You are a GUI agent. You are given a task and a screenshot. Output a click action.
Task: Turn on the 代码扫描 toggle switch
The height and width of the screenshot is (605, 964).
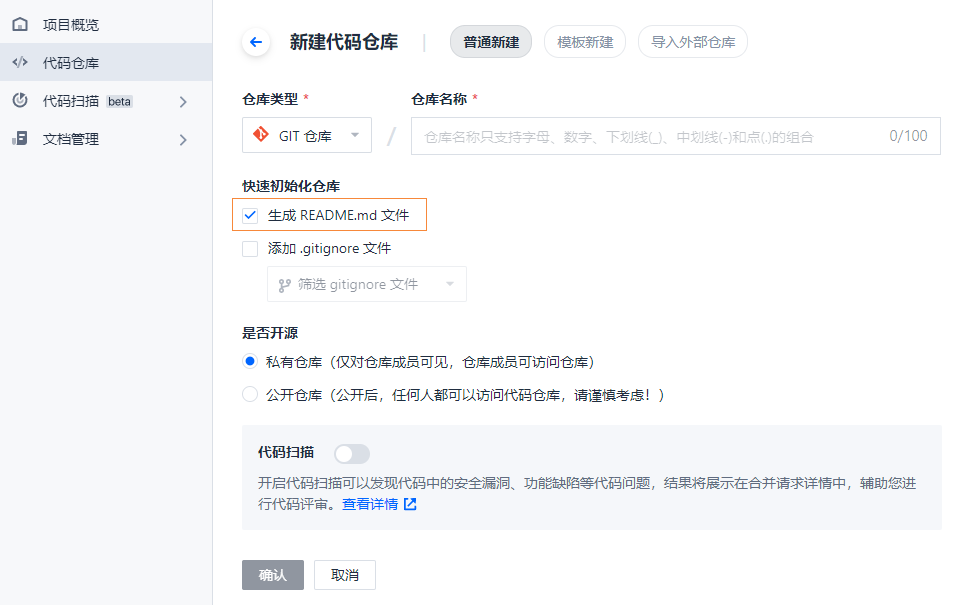pyautogui.click(x=352, y=454)
